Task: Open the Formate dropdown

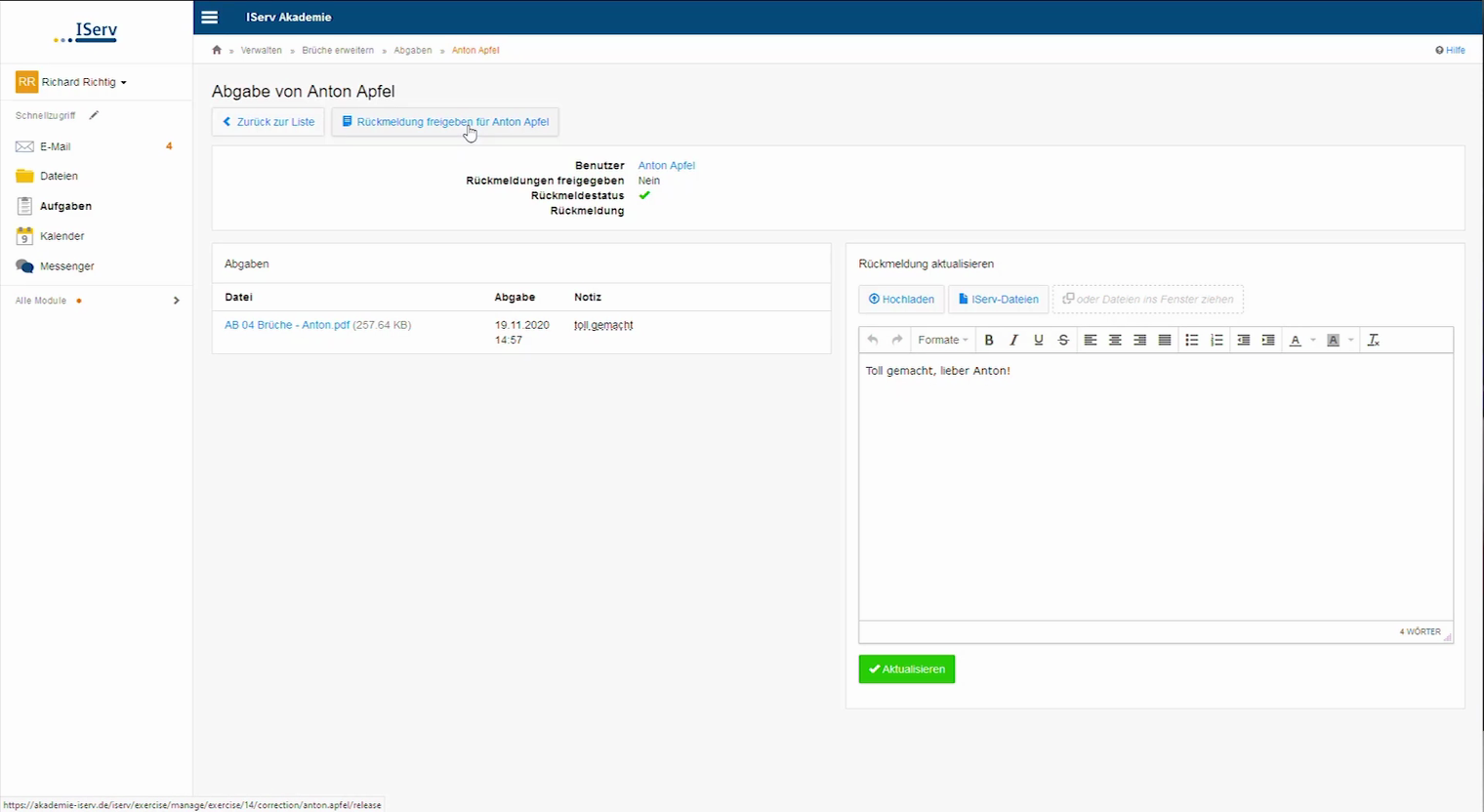Action: point(942,340)
